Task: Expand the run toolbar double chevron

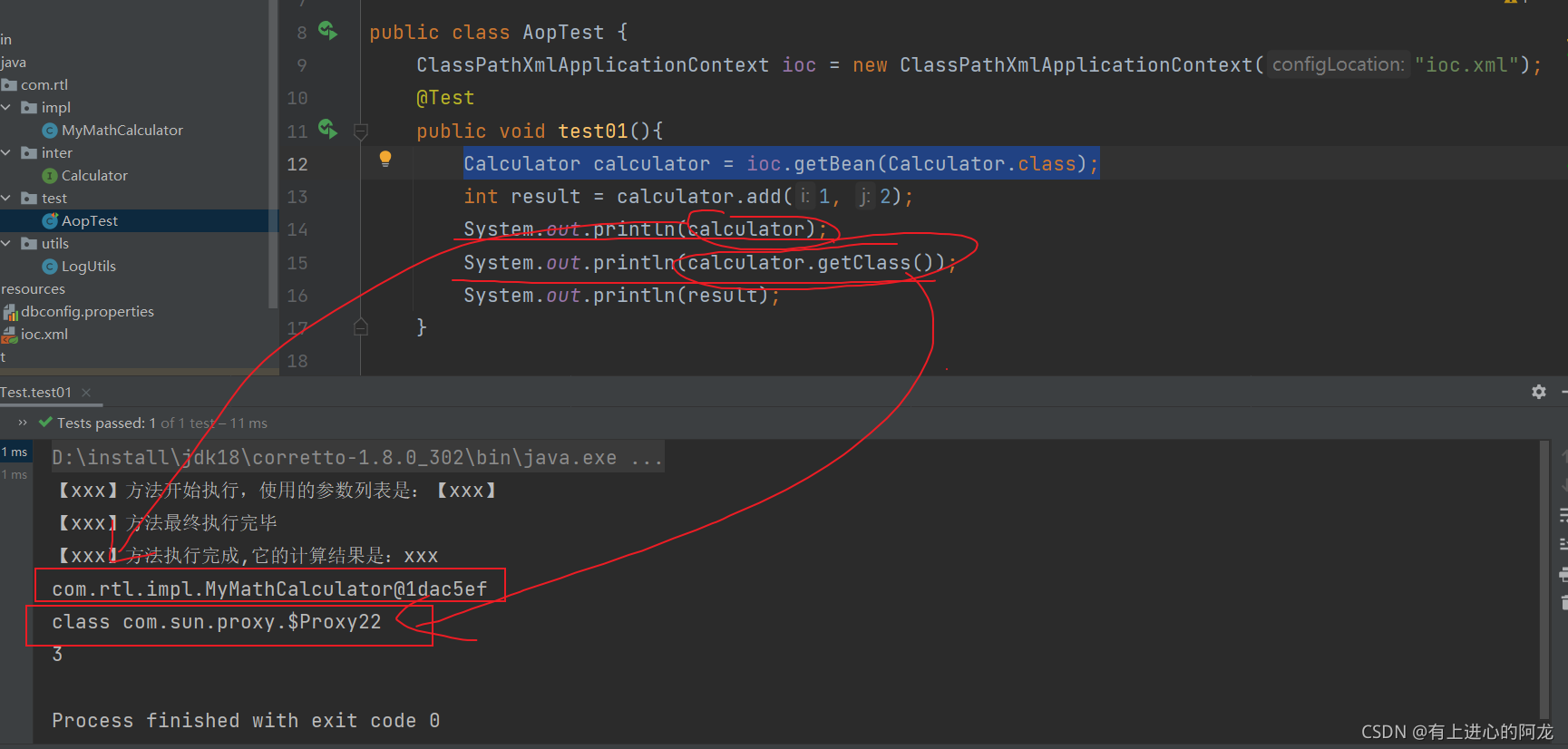Action: (x=23, y=423)
